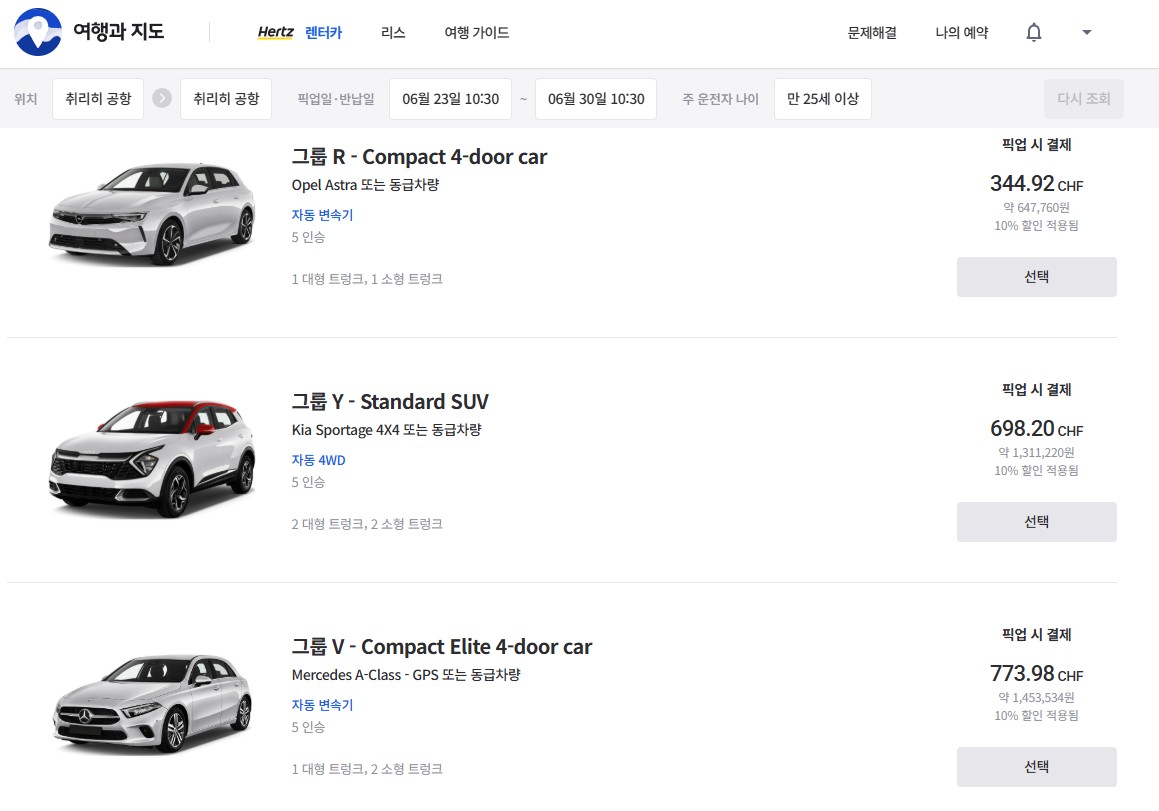1159x811 pixels.
Task: Switch to 렌터카 tab
Action: tap(324, 33)
